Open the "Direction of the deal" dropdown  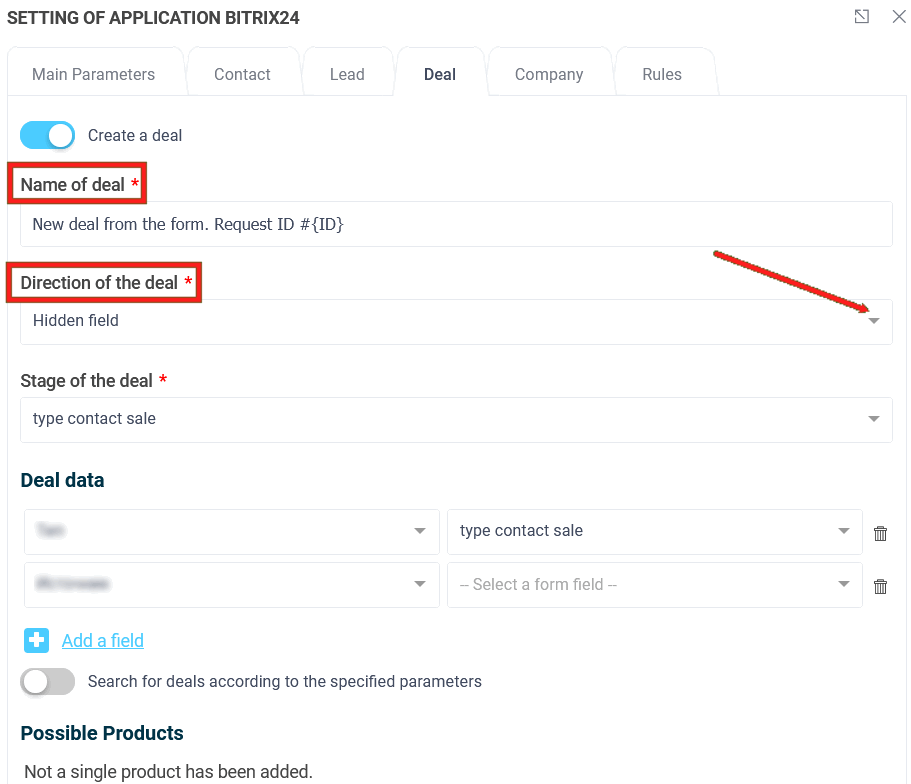[874, 321]
